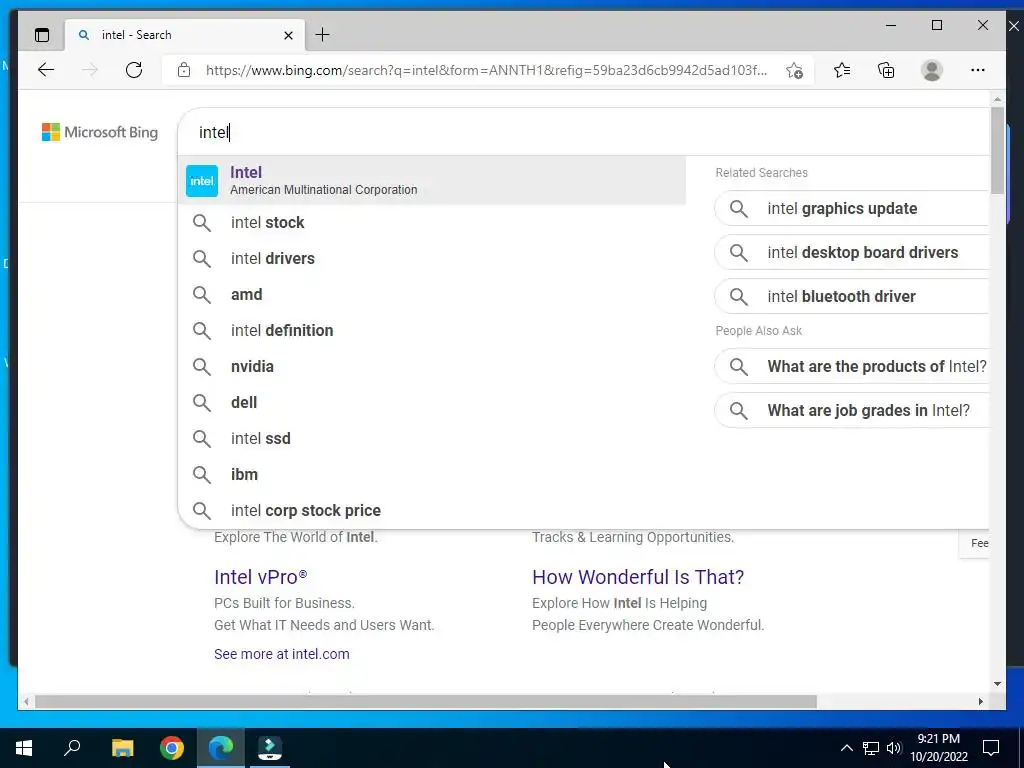Click the Microsoft Bing logo

point(100,132)
